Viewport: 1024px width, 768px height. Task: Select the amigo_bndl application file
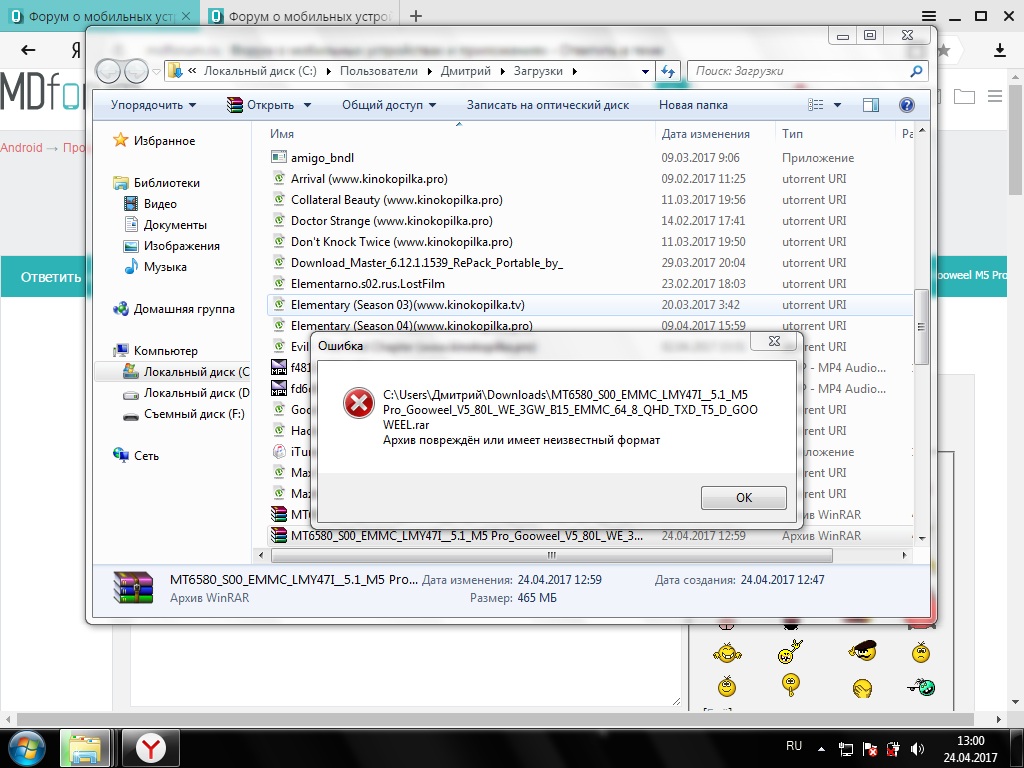(x=322, y=158)
